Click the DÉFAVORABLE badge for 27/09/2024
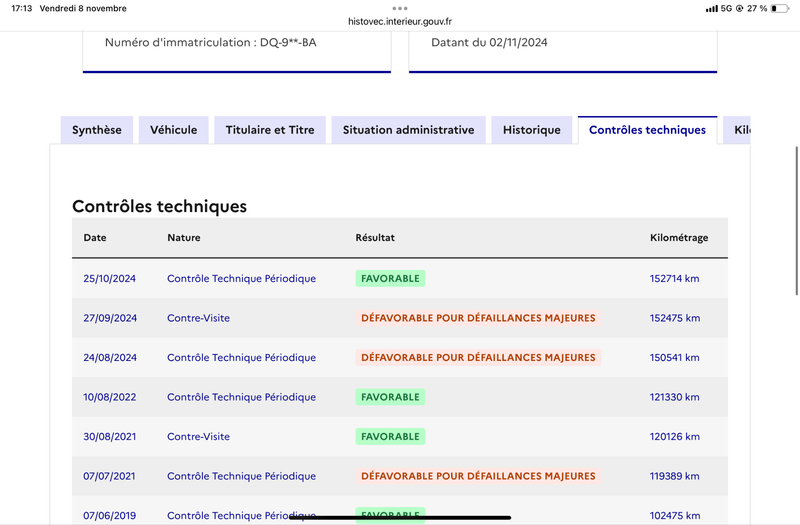The width and height of the screenshot is (800, 525). (478, 318)
